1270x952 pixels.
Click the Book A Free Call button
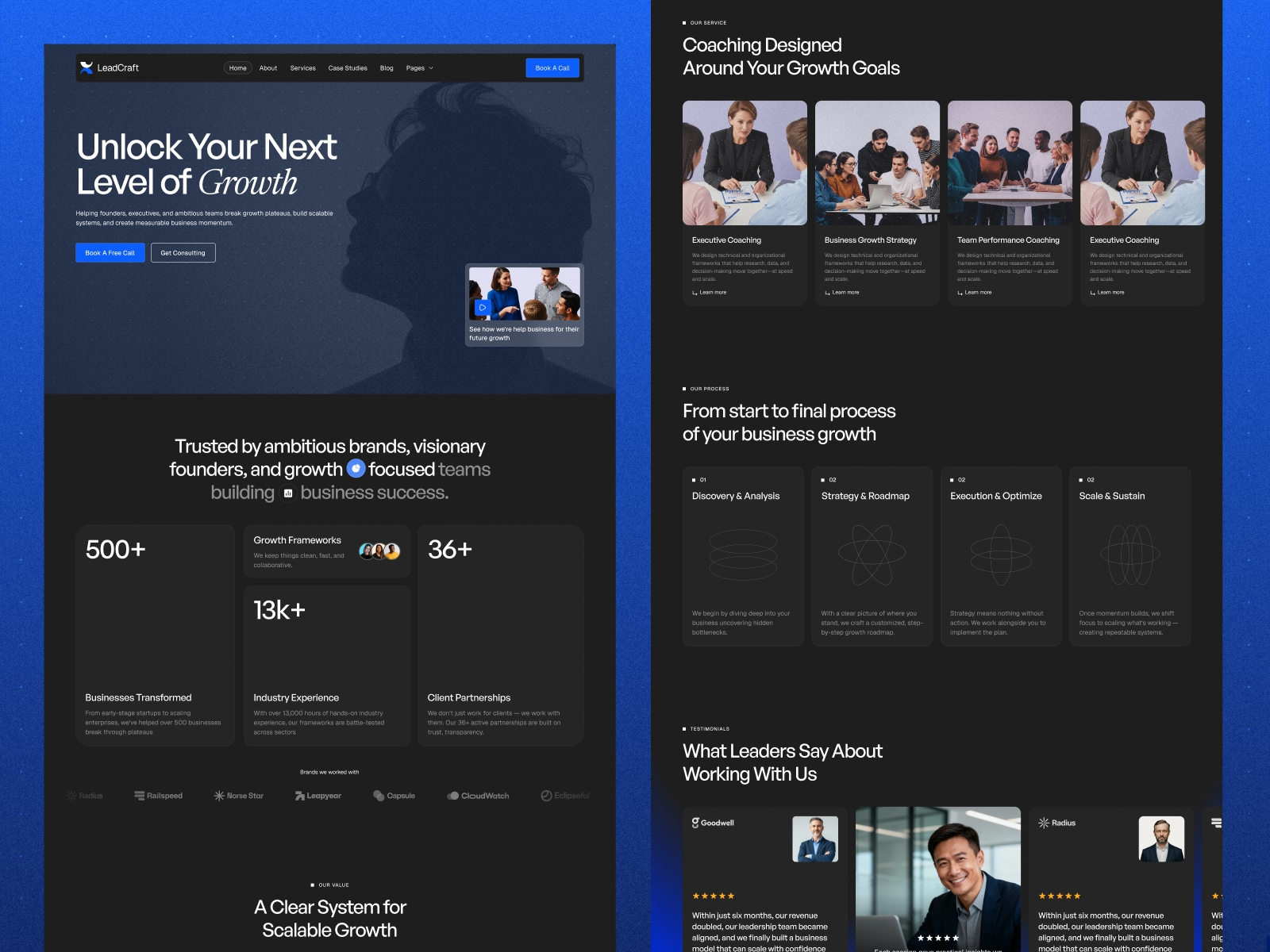pos(110,252)
